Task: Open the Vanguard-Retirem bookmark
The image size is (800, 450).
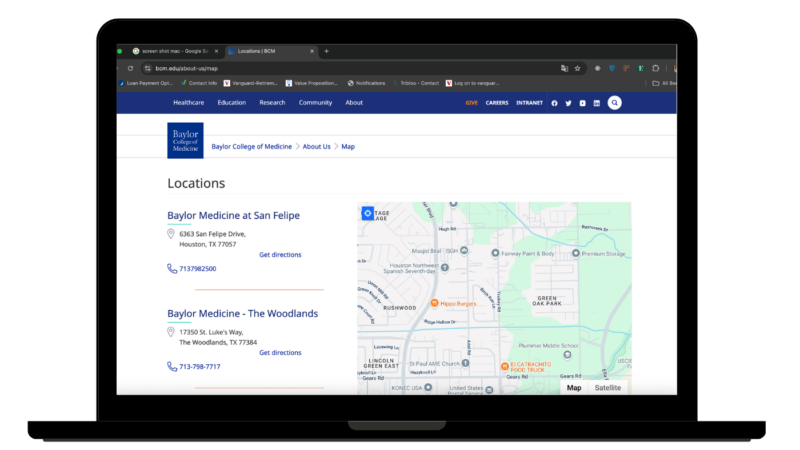Action: click(251, 83)
